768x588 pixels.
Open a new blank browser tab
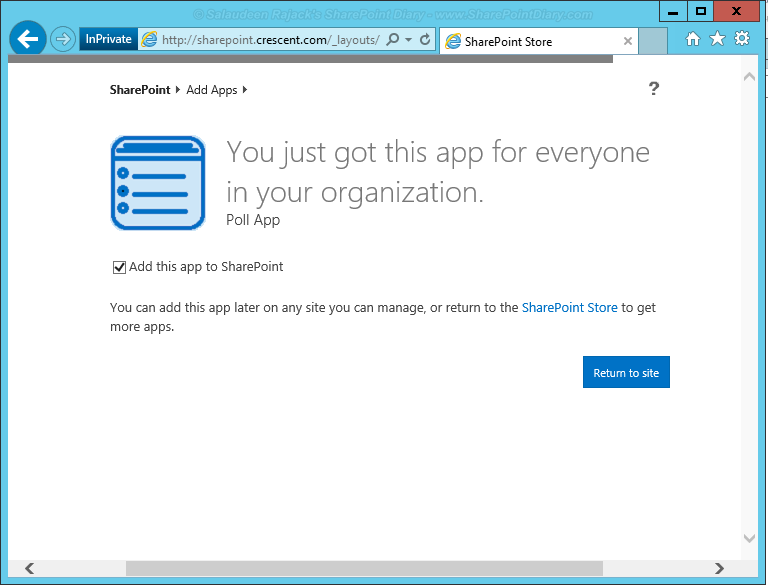(x=653, y=41)
